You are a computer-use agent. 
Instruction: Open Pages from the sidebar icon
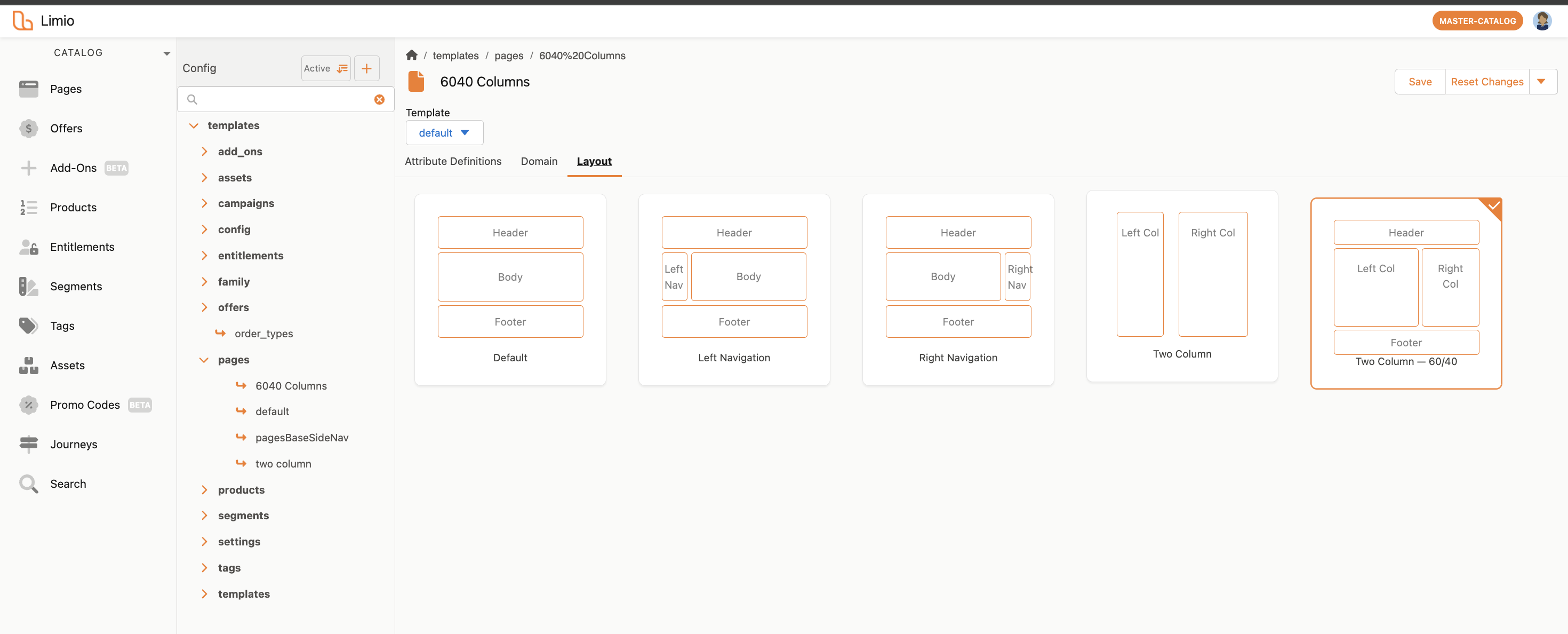click(29, 89)
